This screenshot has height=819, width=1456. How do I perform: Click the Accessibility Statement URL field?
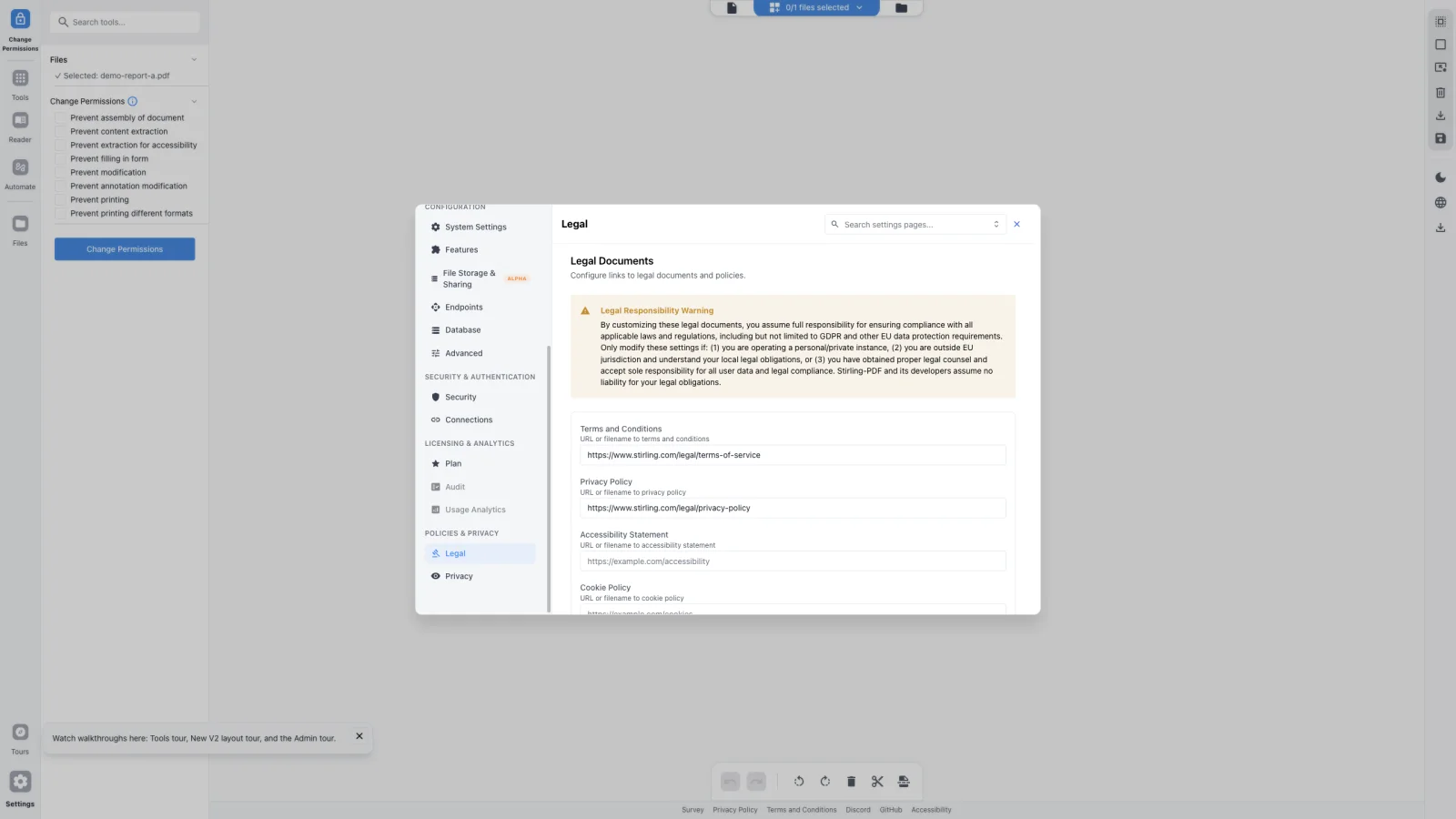pos(793,561)
